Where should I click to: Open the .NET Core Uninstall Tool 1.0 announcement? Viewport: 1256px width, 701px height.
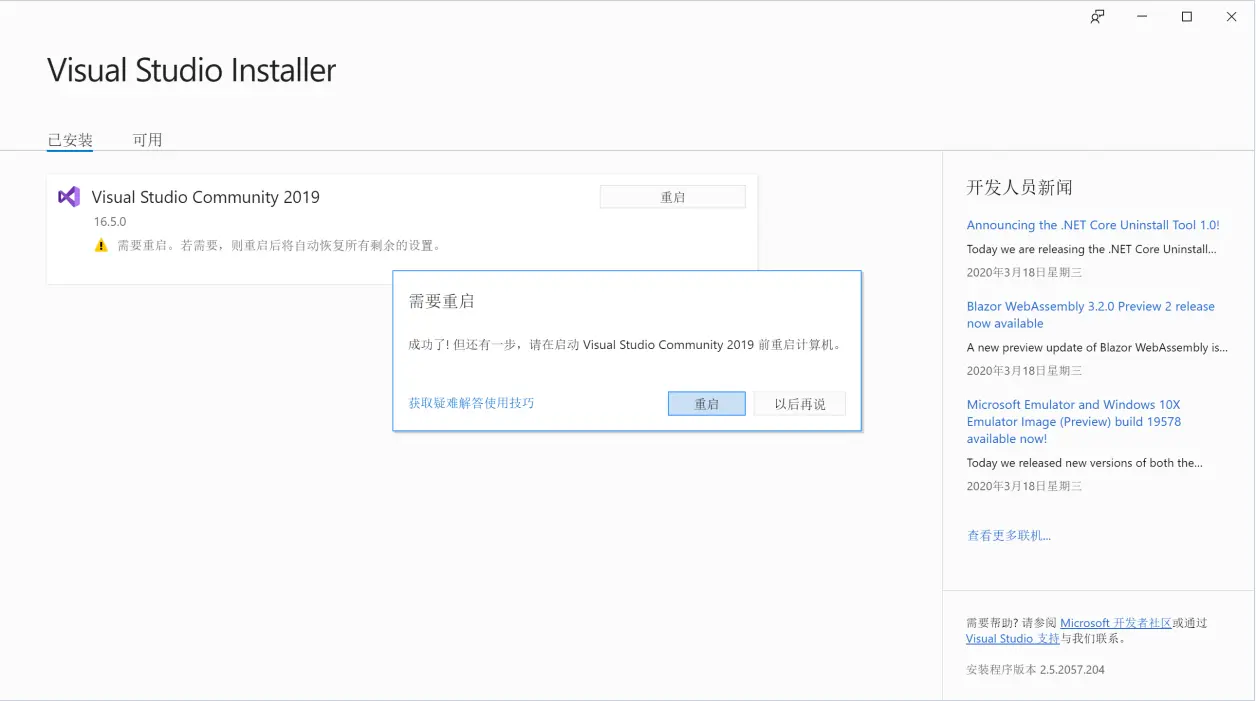pyautogui.click(x=1093, y=225)
